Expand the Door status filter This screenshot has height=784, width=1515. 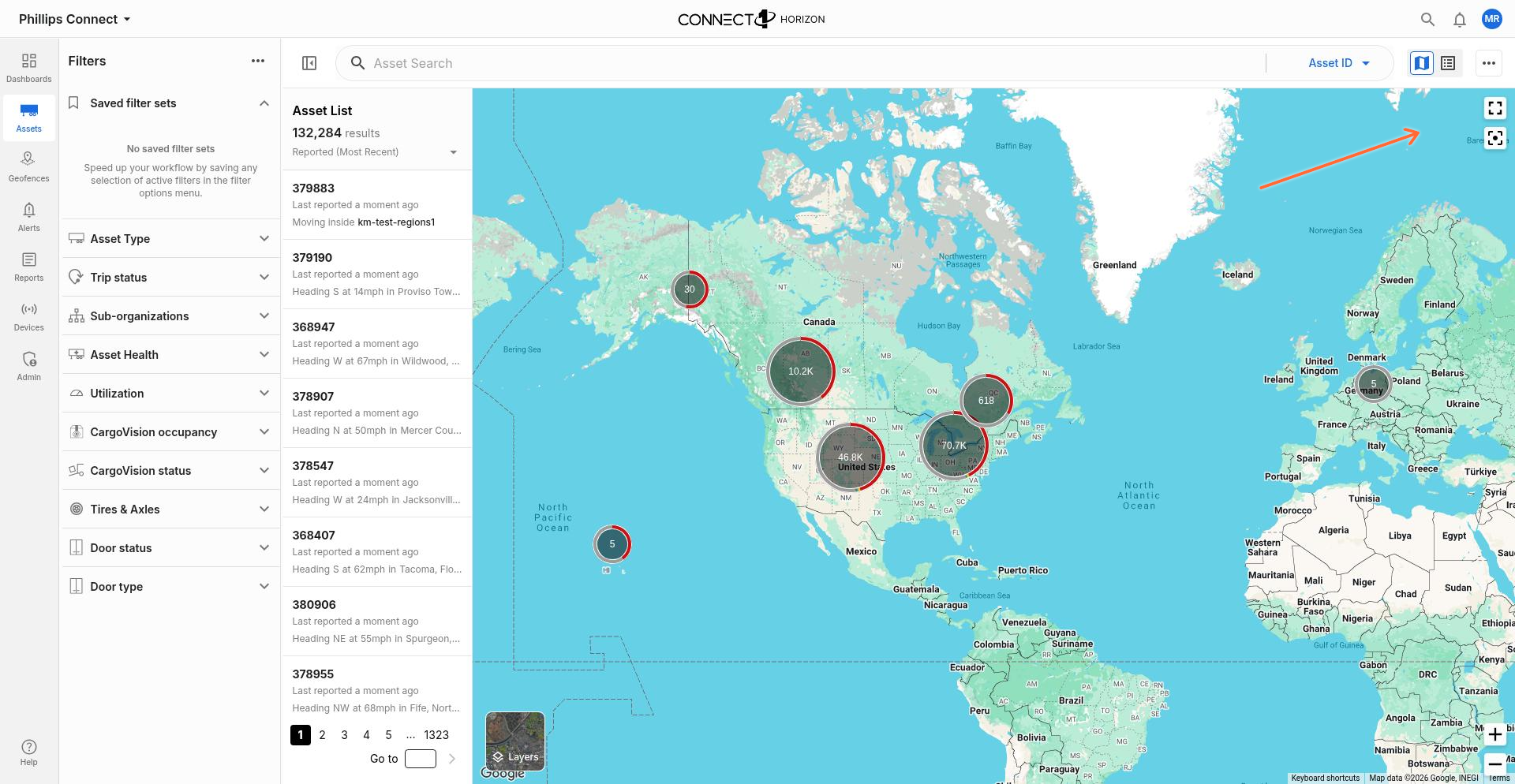click(x=170, y=548)
